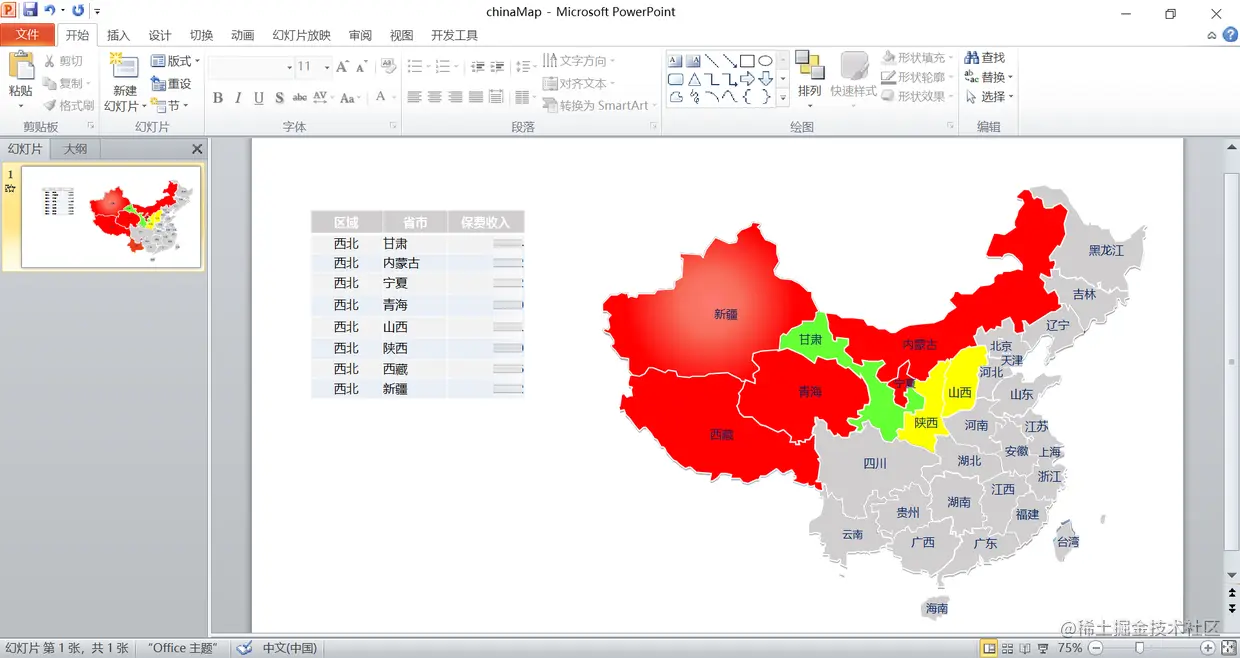Screen dimensions: 1240x658
Task: Switch to Developer (开发工具) tab
Action: point(454,35)
